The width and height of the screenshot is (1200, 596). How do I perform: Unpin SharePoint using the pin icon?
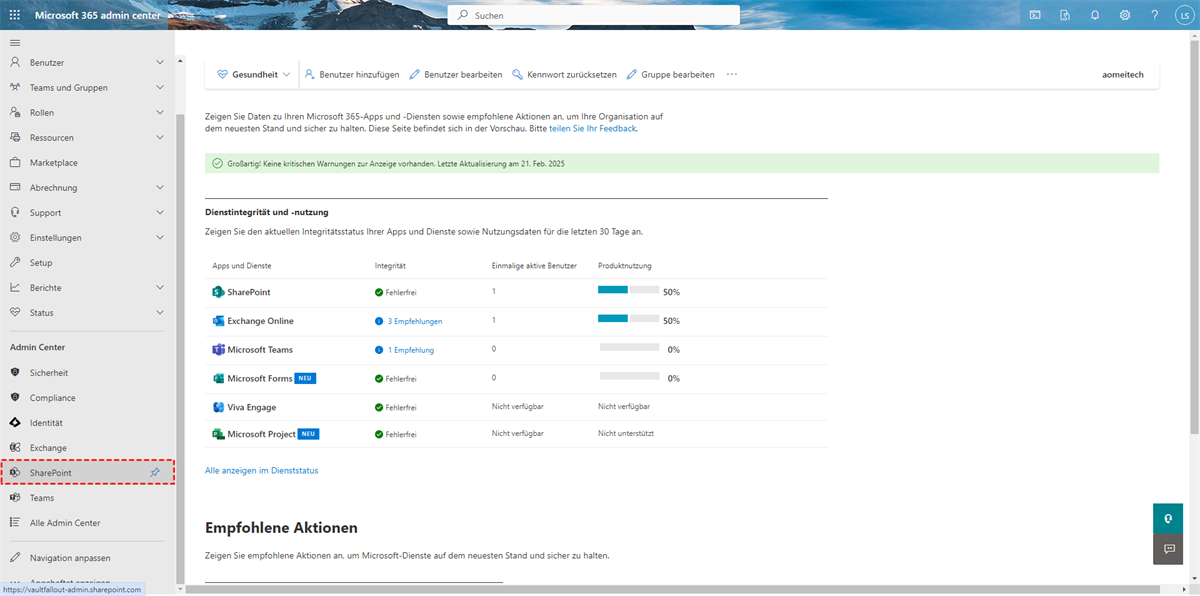(x=155, y=473)
